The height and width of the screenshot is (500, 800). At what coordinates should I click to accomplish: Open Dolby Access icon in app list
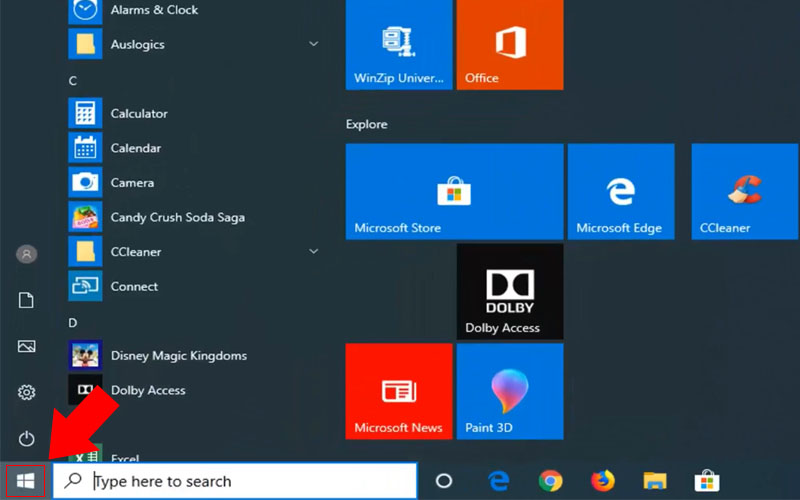tap(85, 390)
